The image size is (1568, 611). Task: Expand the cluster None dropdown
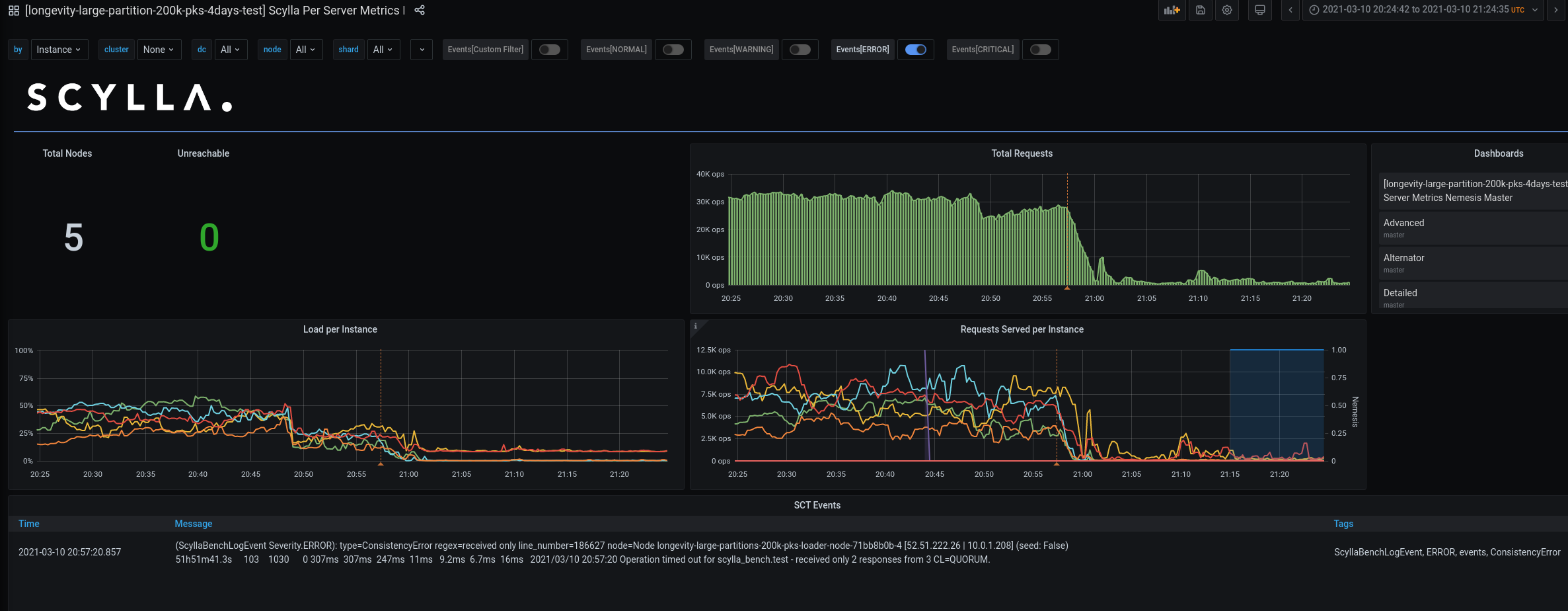coord(159,49)
